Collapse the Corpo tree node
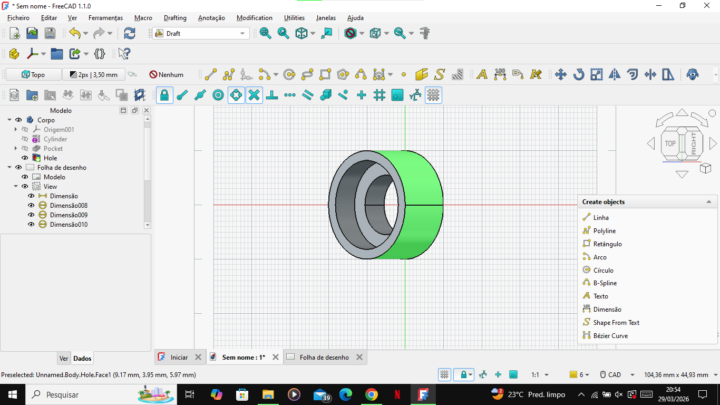The width and height of the screenshot is (720, 405). [9, 120]
